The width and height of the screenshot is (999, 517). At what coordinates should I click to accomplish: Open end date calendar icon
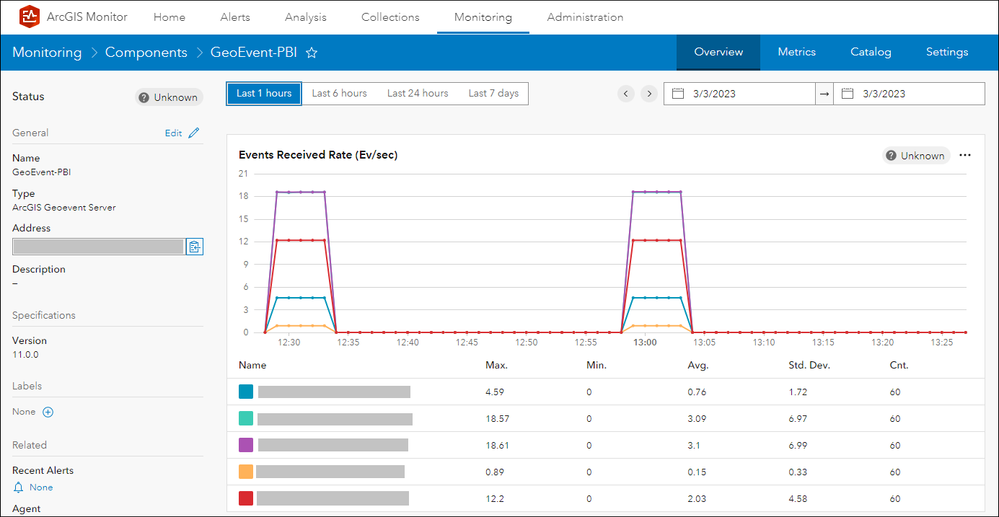point(847,94)
